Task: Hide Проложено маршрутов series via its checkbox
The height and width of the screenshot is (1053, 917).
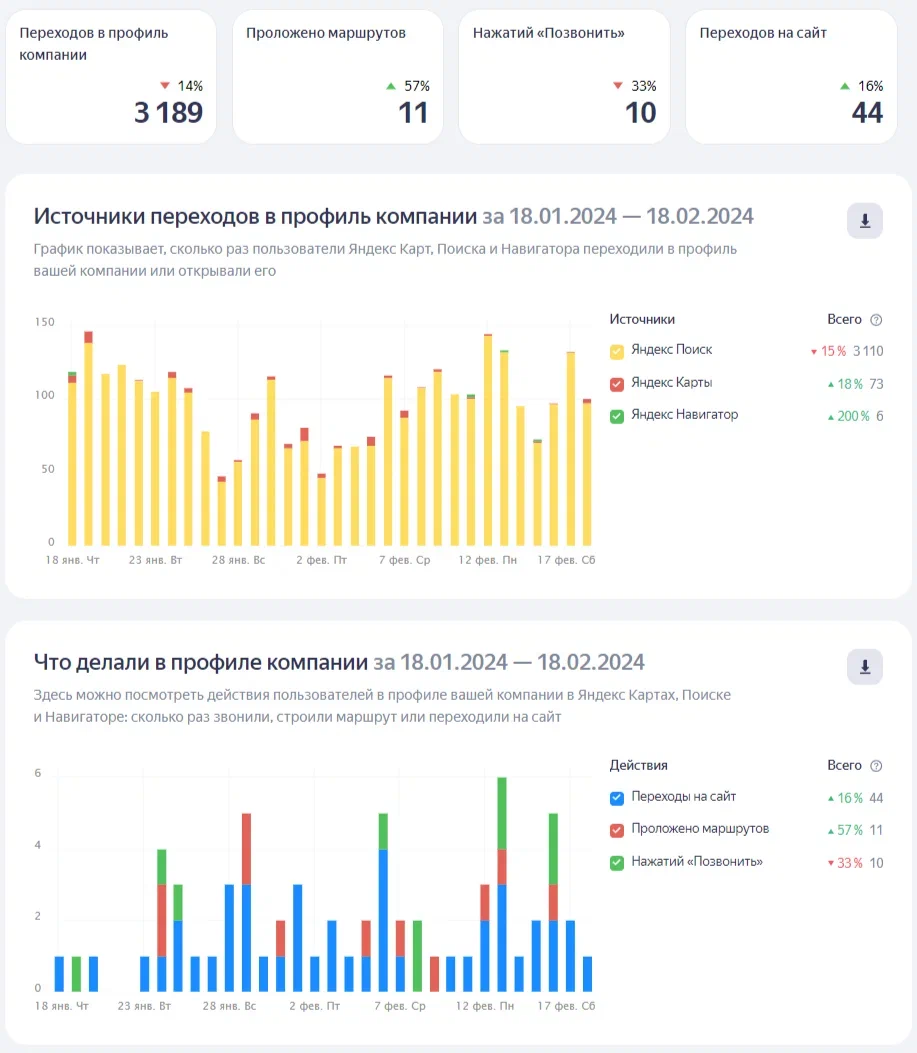Action: click(617, 830)
